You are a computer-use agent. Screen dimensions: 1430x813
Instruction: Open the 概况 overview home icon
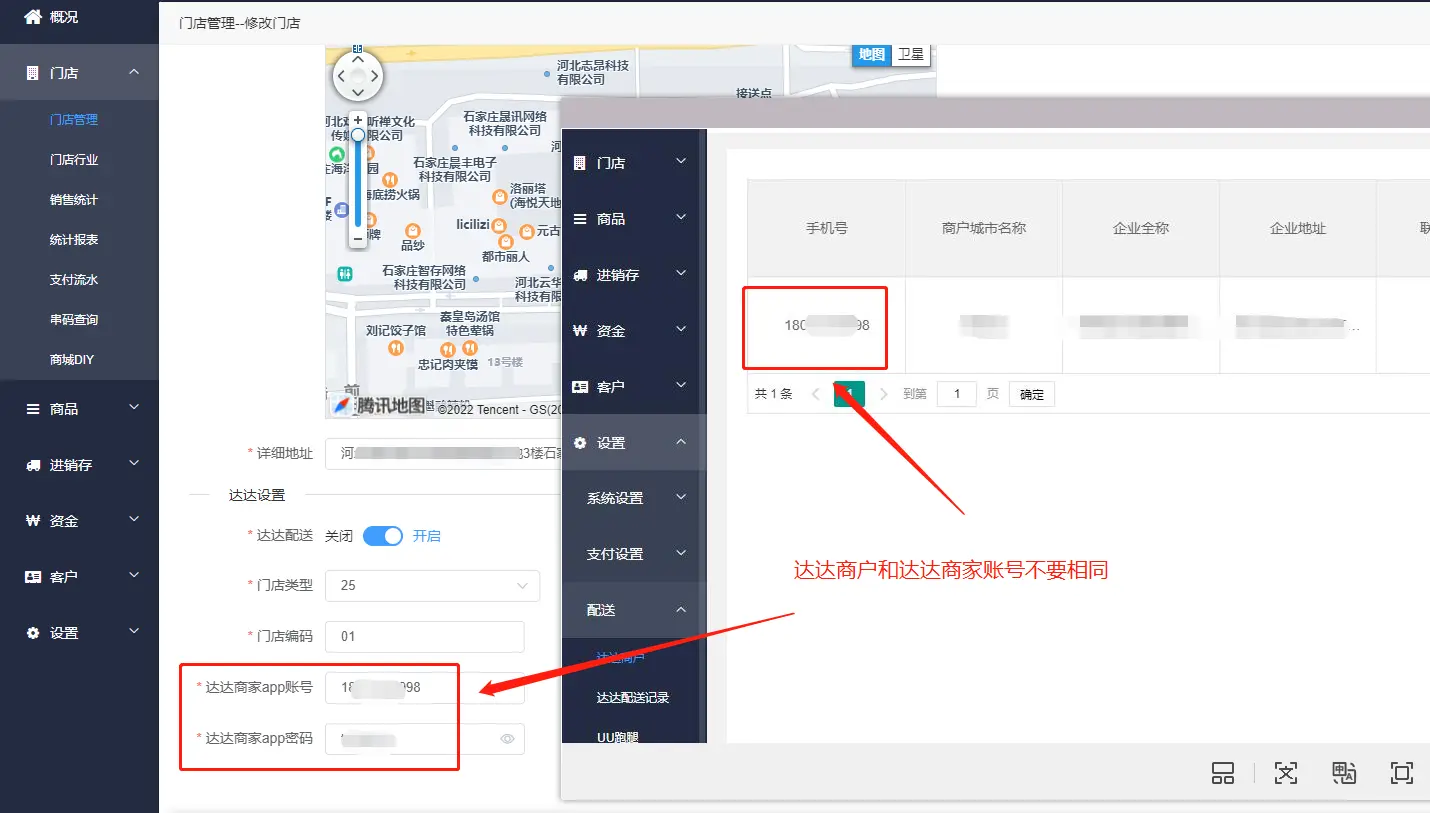click(31, 16)
